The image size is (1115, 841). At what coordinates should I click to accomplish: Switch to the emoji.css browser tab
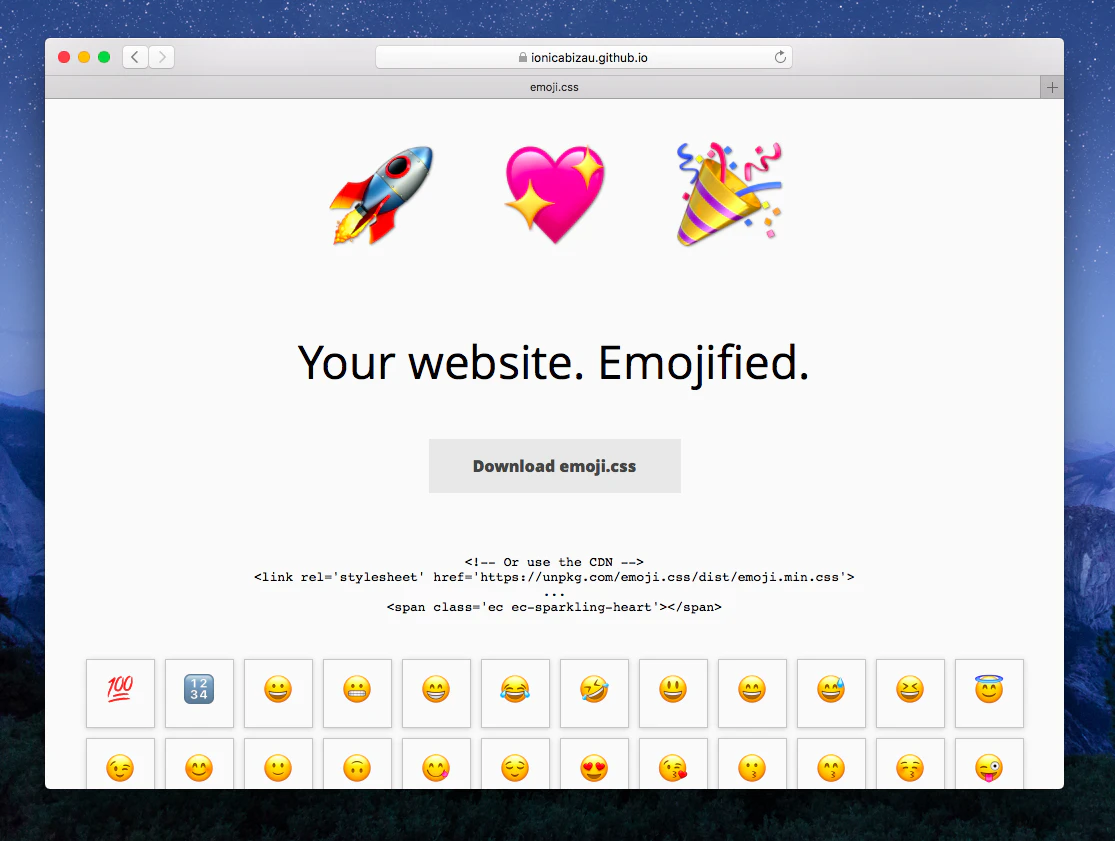pyautogui.click(x=554, y=87)
